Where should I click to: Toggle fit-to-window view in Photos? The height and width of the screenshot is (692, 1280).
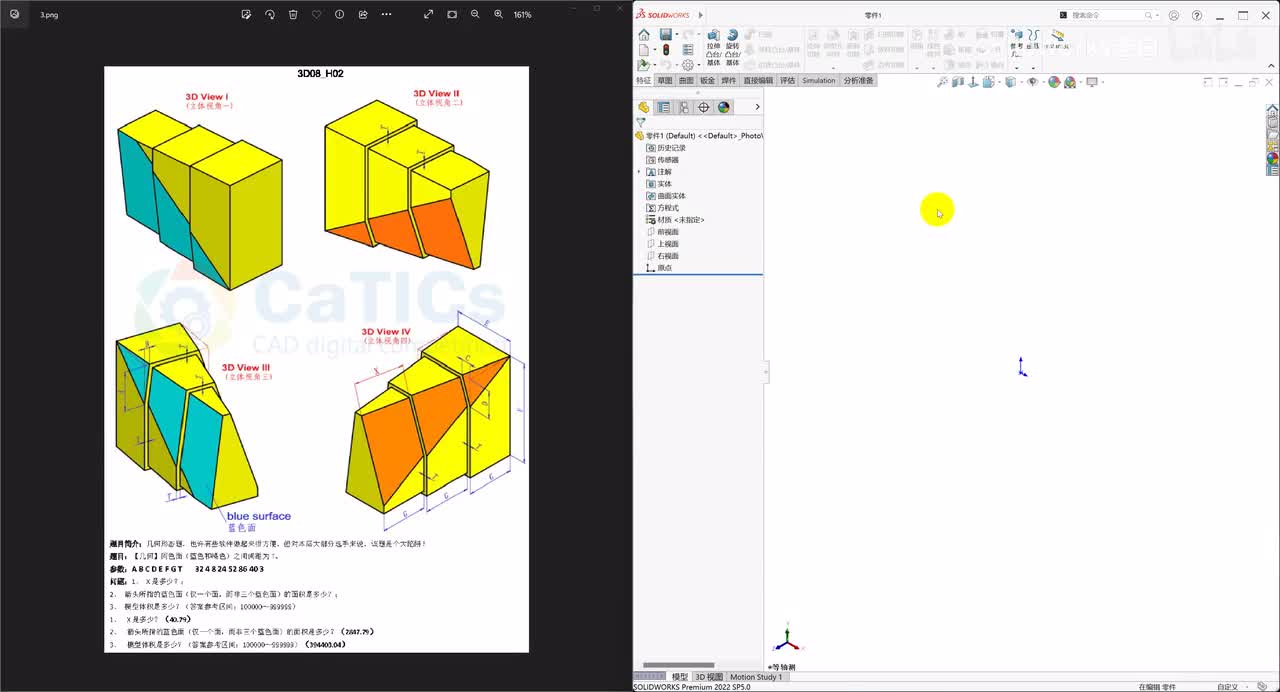click(x=452, y=15)
